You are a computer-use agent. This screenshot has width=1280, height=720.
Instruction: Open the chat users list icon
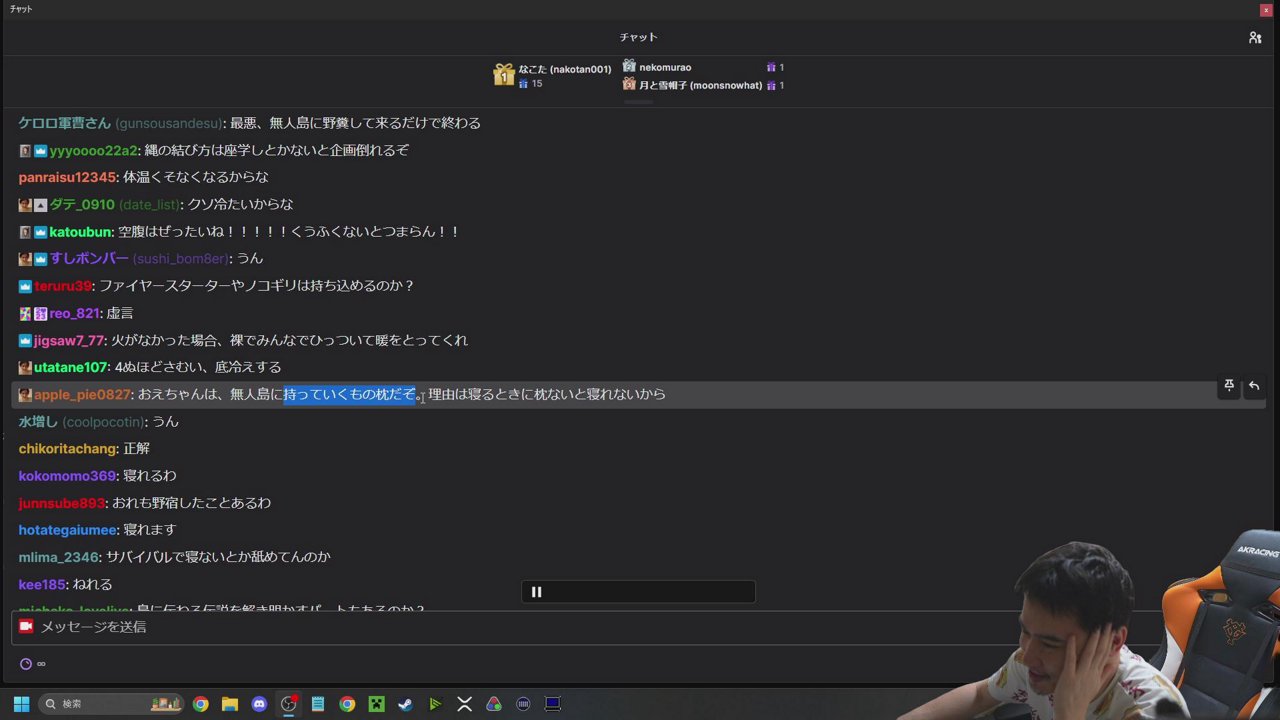click(1255, 37)
